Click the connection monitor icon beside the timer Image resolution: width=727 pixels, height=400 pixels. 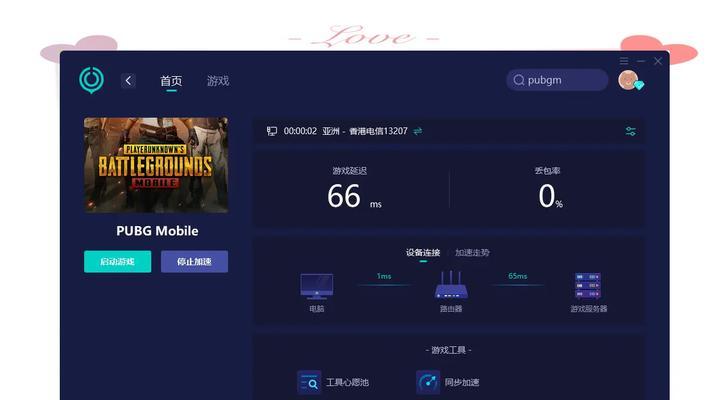pyautogui.click(x=272, y=131)
